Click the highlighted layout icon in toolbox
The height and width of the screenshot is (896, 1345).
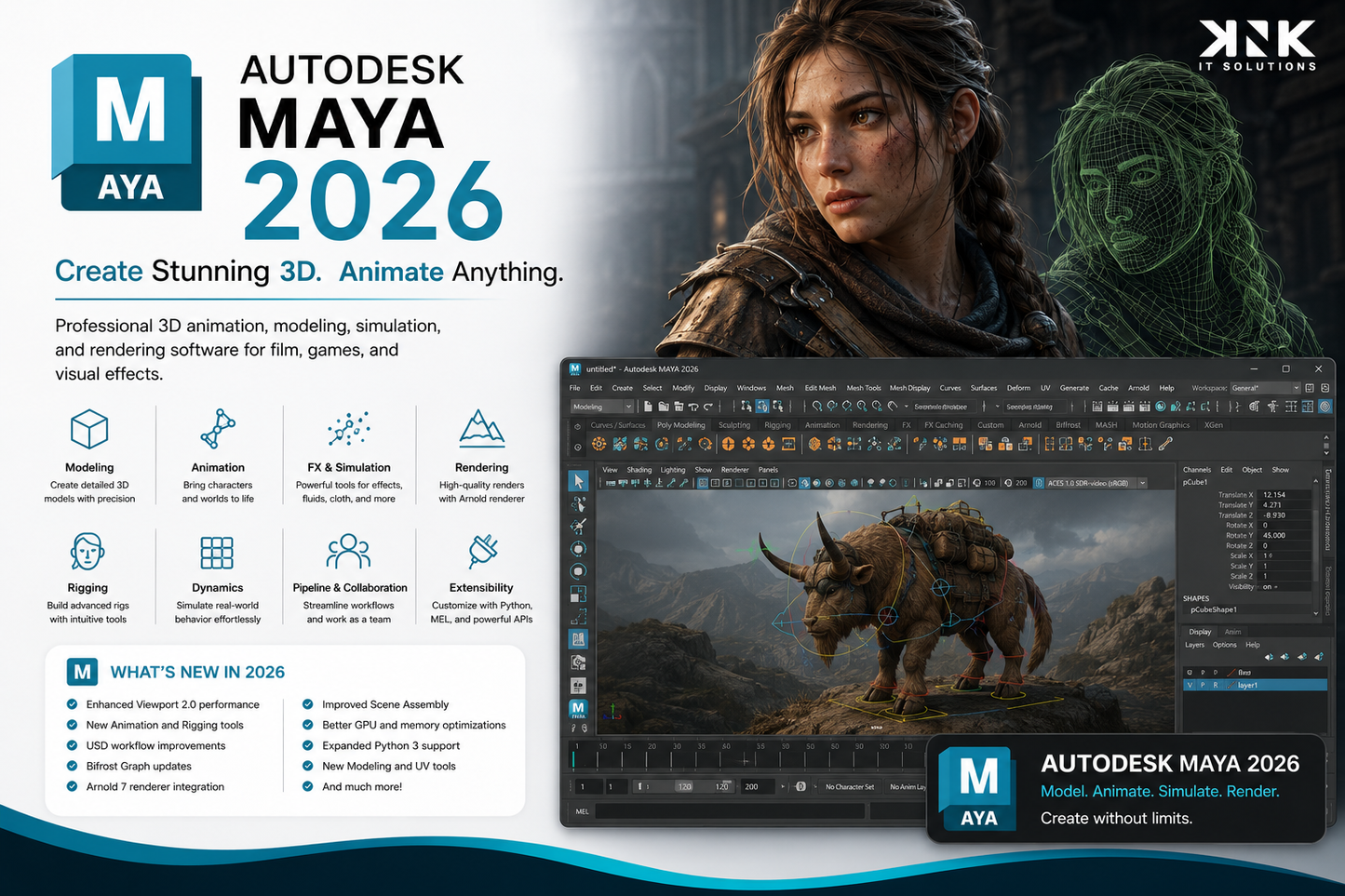pos(578,639)
